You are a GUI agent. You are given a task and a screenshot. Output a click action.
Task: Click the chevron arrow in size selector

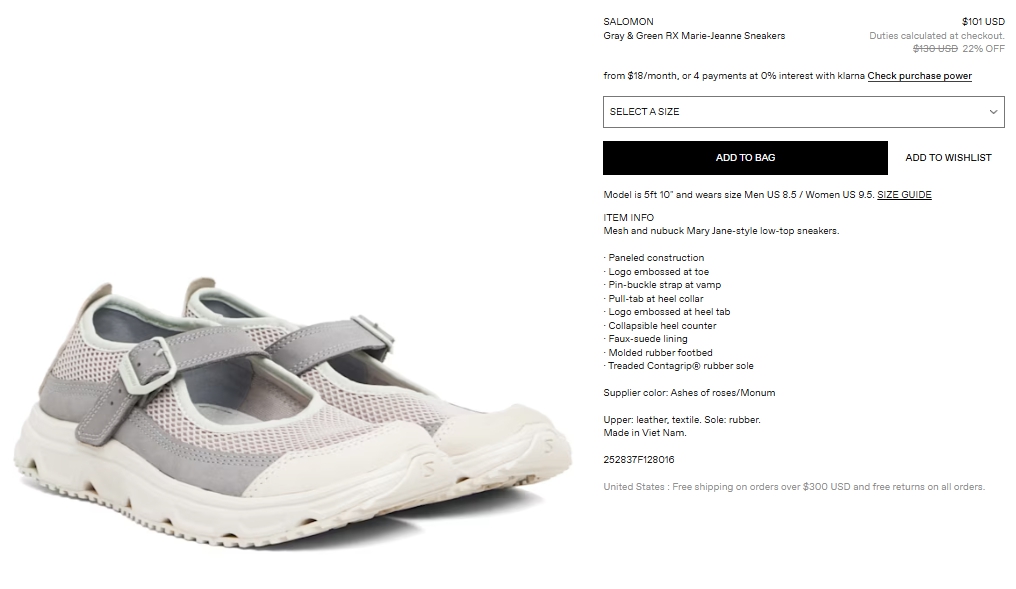click(993, 112)
